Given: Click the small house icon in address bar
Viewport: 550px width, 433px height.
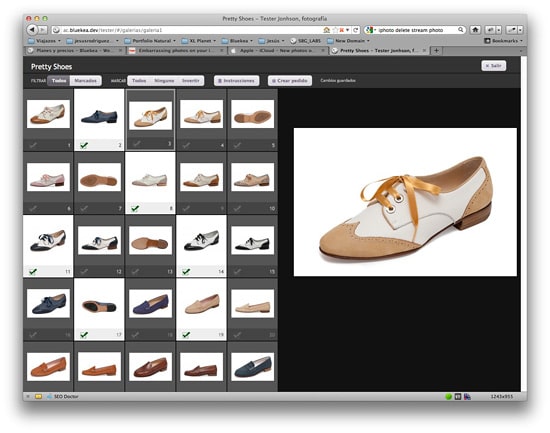Looking at the screenshot, I should pyautogui.click(x=327, y=30).
